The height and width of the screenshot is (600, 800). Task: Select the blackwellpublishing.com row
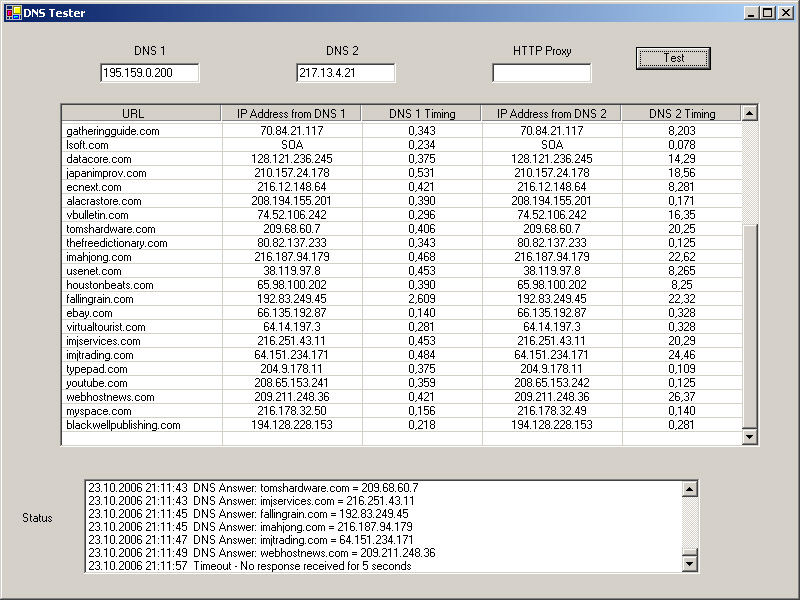tap(402, 425)
